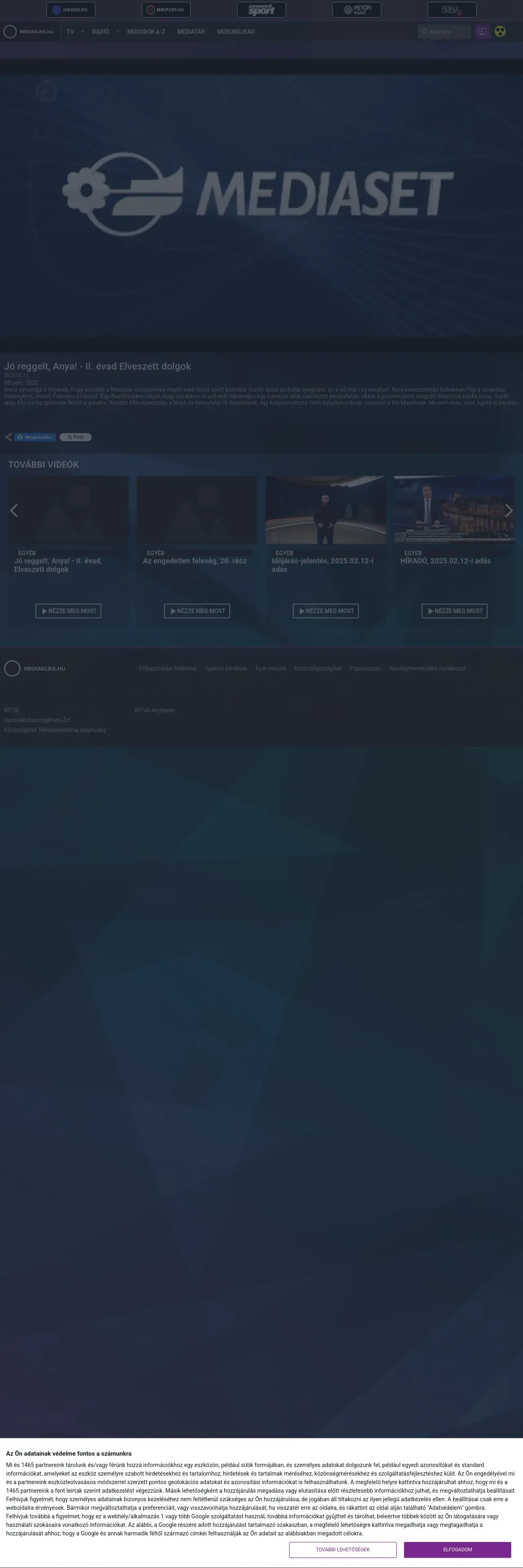Click NÉZZE MEG MOST for Jó reggelt, Anya!
Viewport: 523px width, 1568px height.
[x=68, y=611]
